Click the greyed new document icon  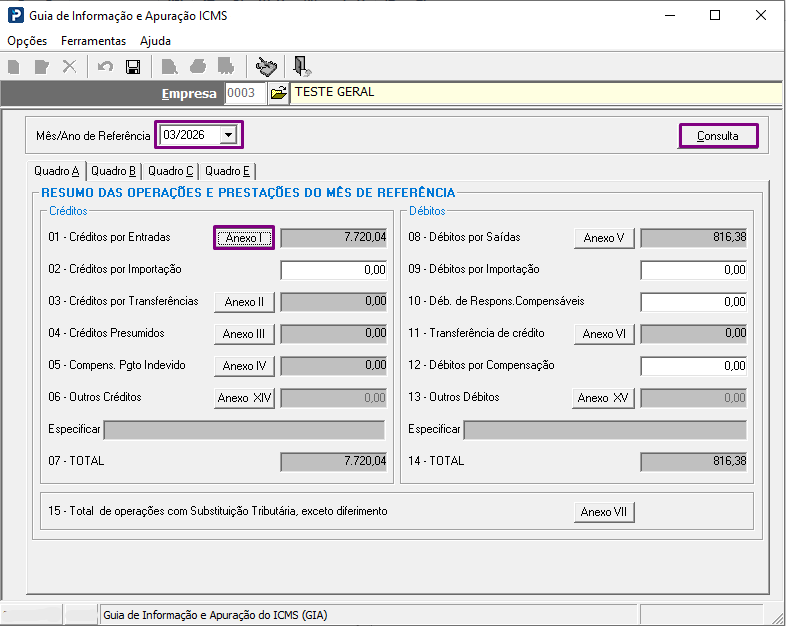click(14, 67)
